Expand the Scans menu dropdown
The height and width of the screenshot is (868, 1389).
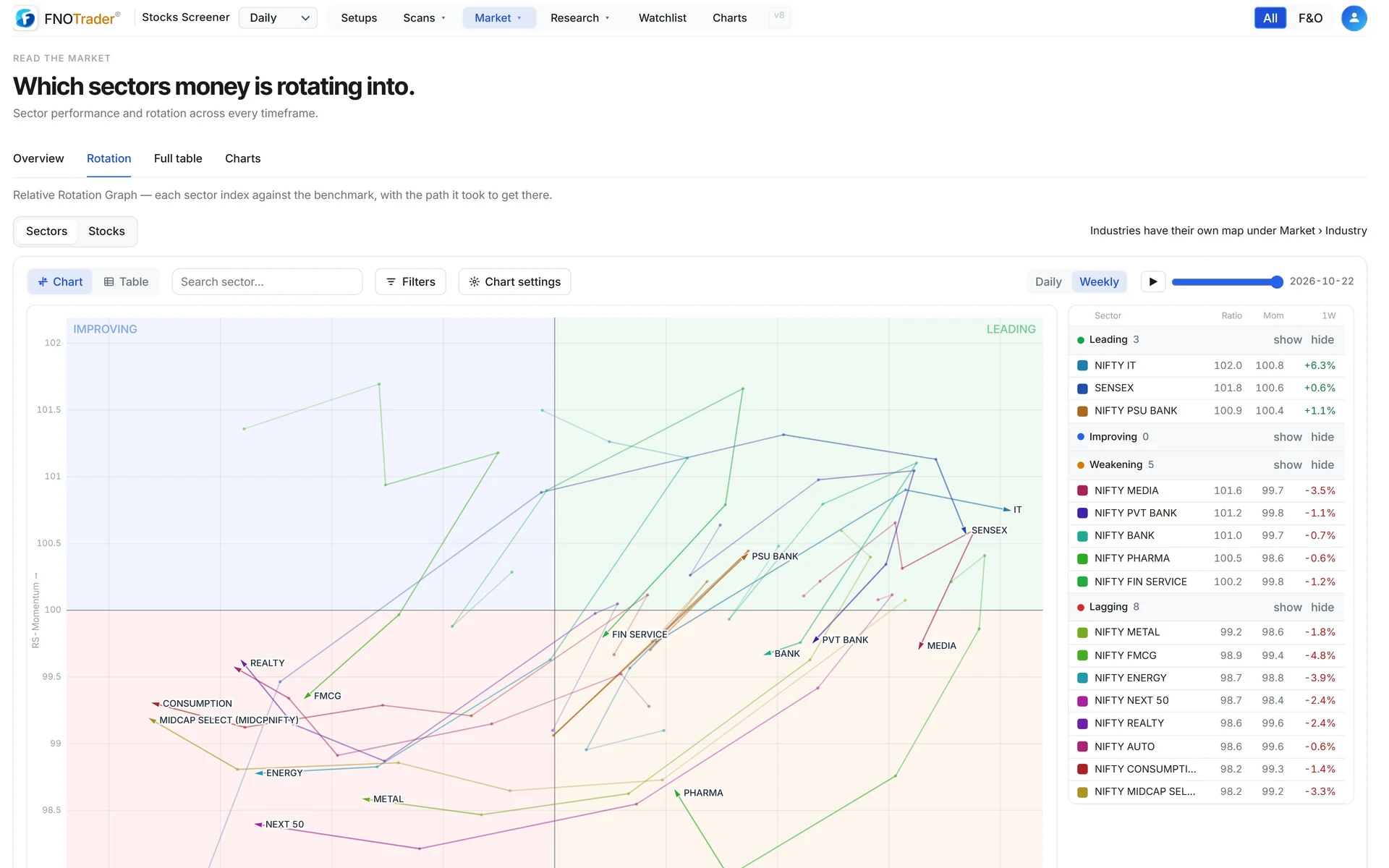click(425, 18)
